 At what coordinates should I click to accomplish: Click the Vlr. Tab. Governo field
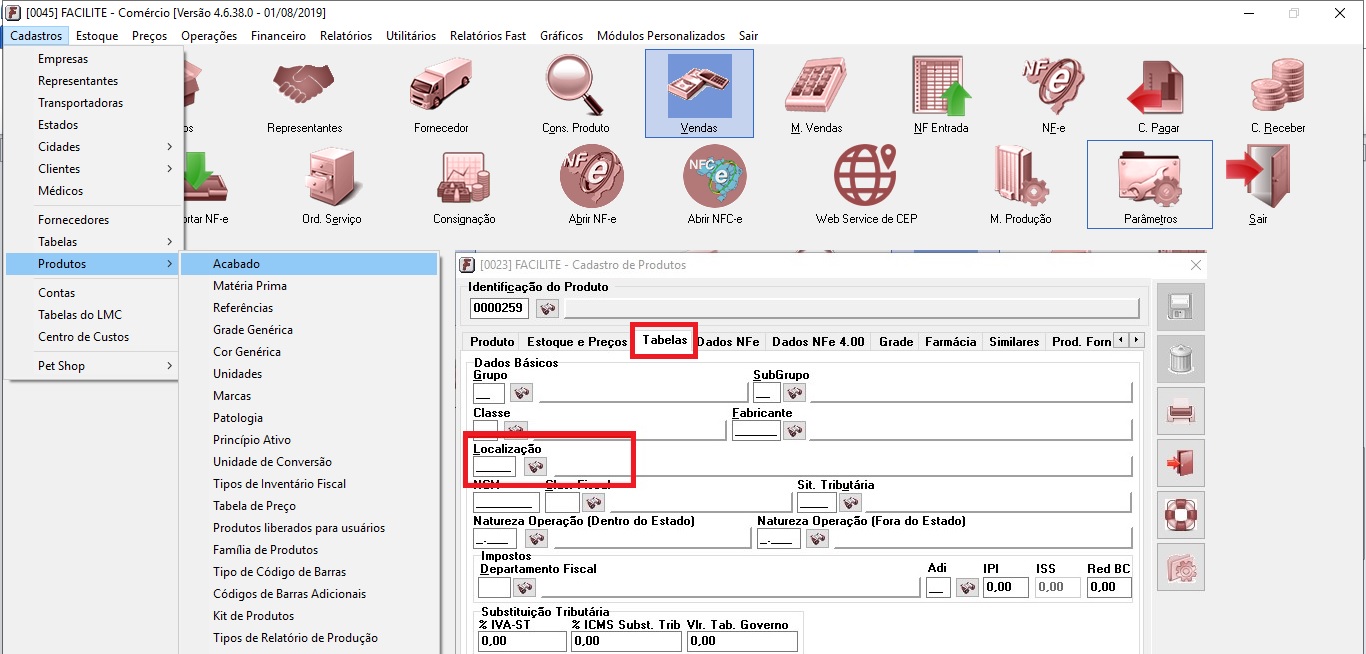[742, 641]
